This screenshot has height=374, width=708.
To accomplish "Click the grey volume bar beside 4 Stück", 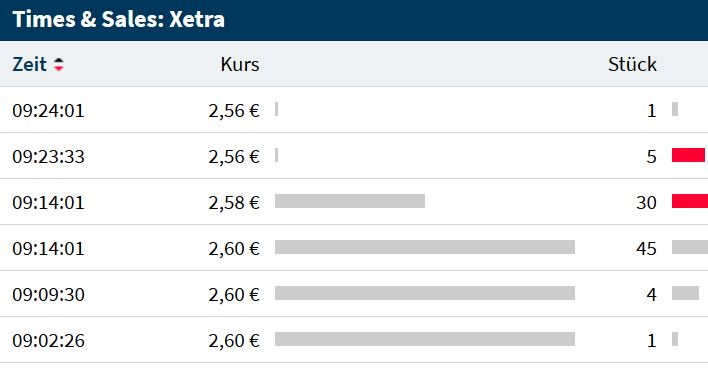I will (x=685, y=293).
